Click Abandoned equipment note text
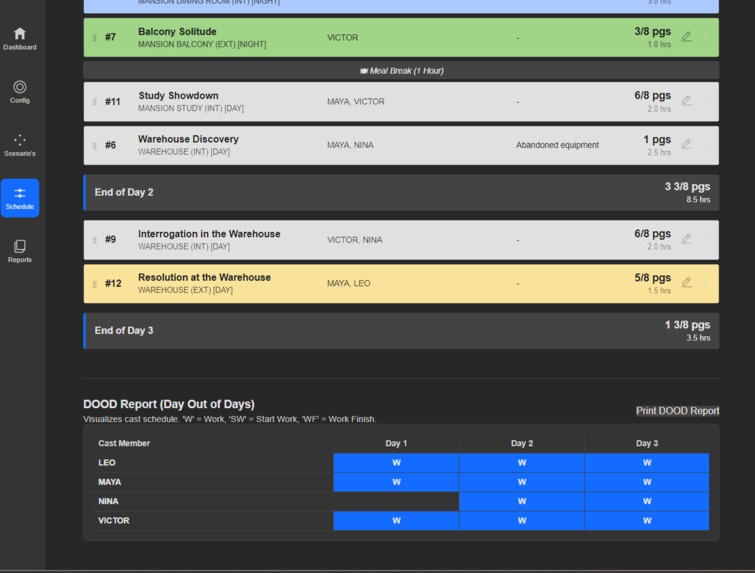 (x=557, y=145)
